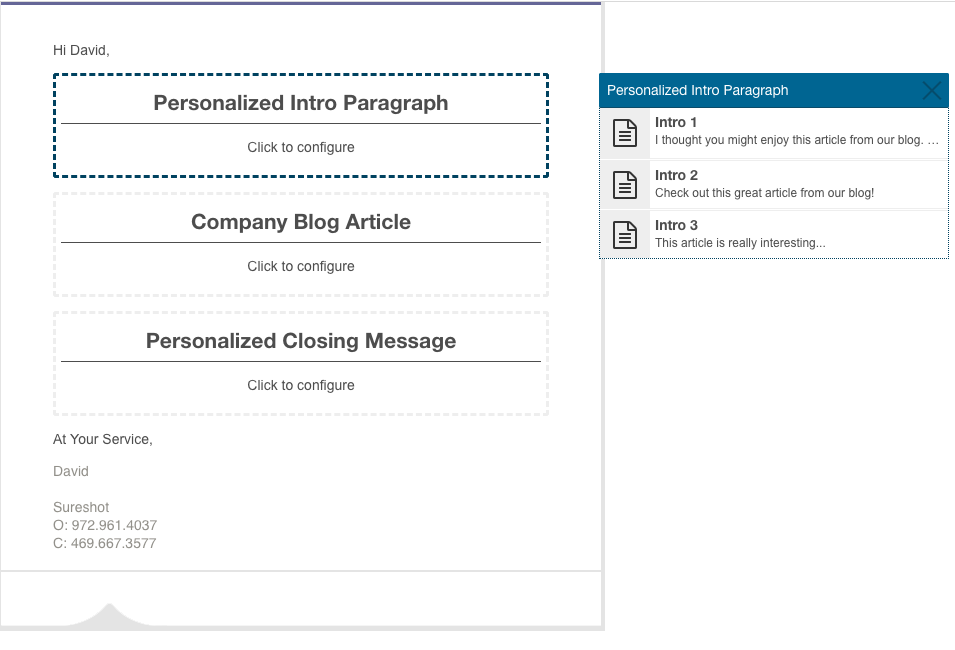Click the 'At Your Service,' sign-off text

103,439
